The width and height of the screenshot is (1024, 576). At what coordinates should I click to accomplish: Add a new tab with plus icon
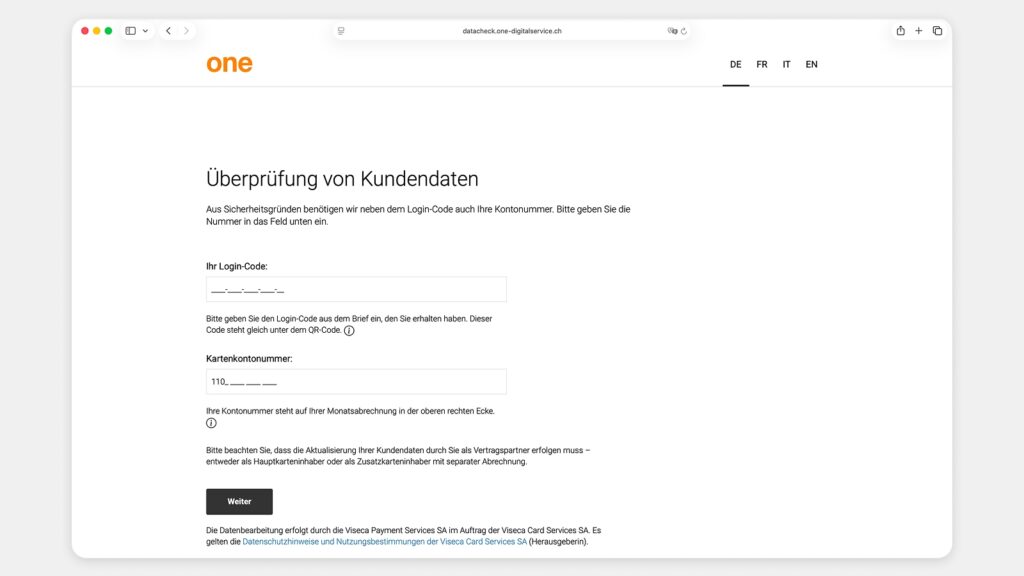pos(918,31)
